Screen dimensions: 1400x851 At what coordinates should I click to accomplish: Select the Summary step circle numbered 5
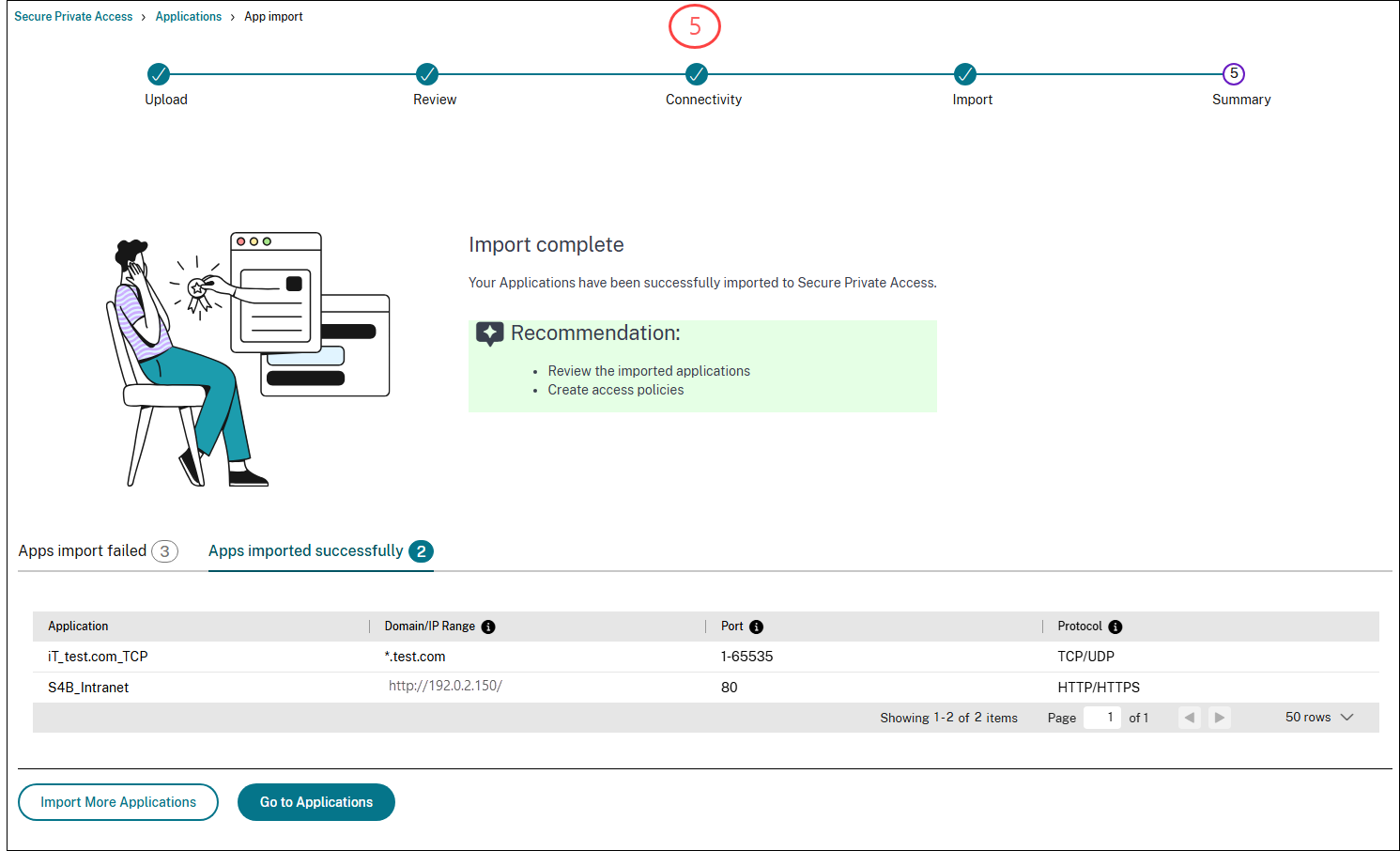tap(1233, 73)
